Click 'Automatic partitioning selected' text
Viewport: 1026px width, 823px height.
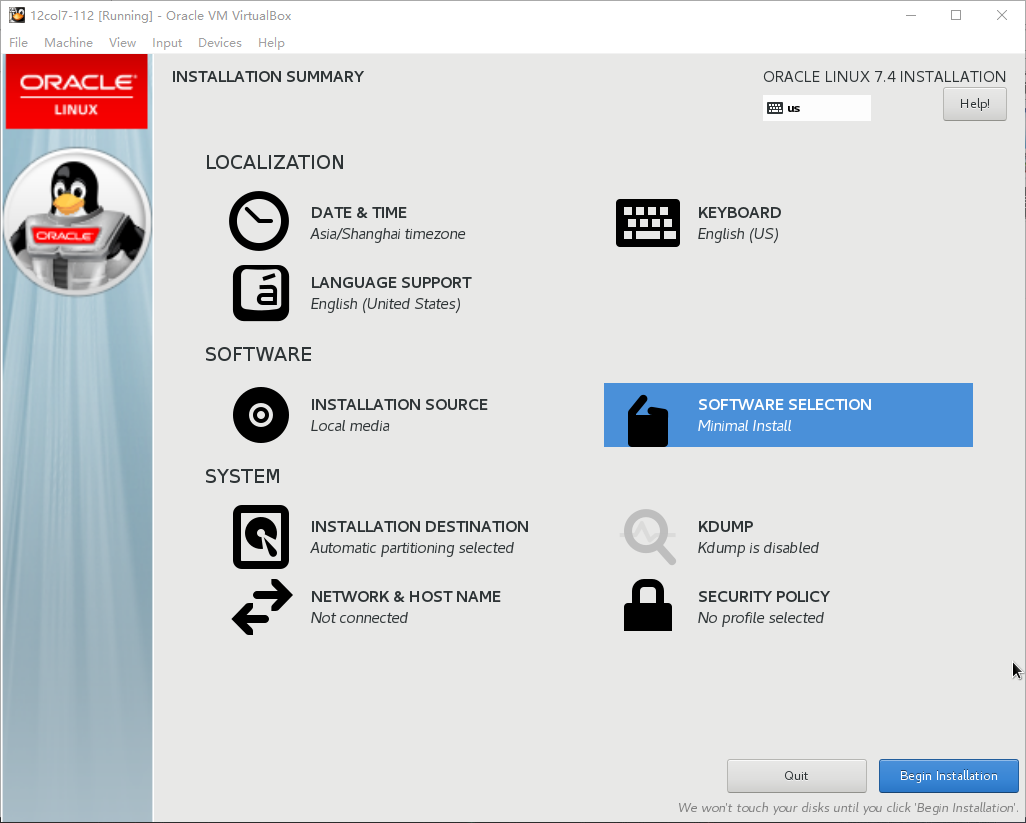[x=412, y=548]
